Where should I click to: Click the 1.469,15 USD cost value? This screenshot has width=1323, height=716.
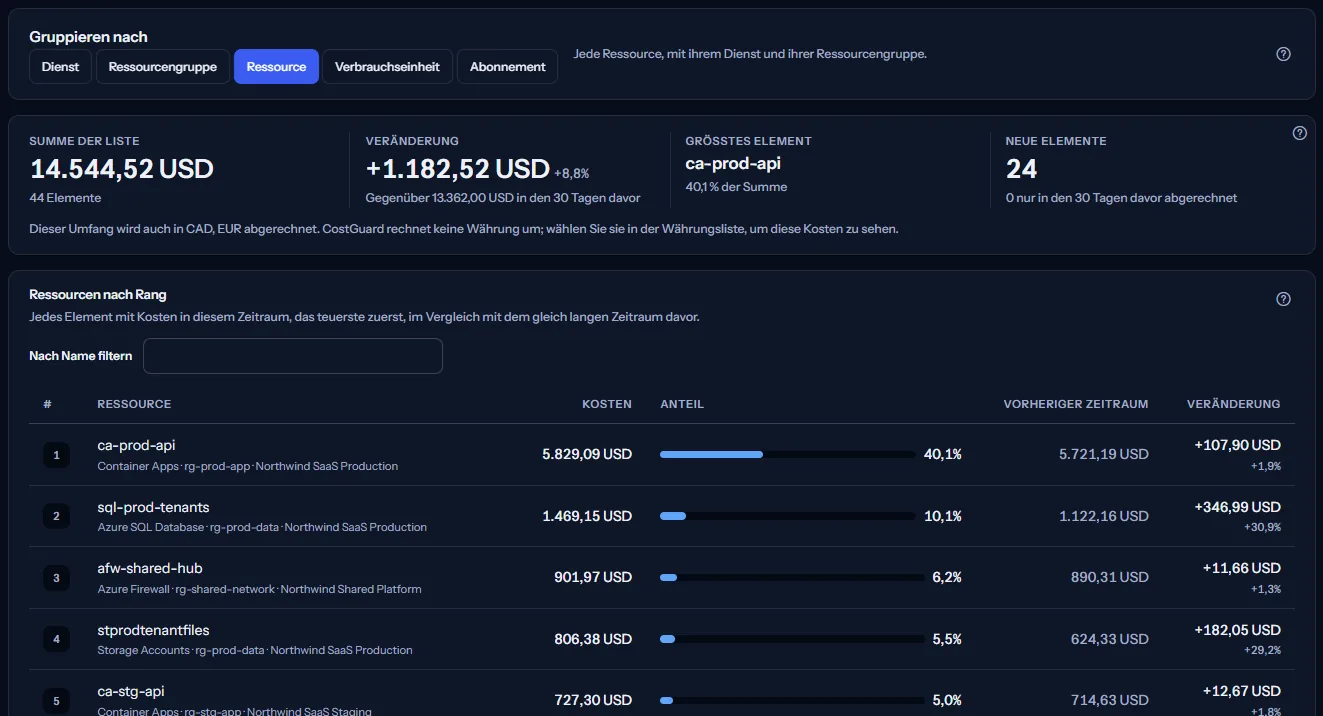click(587, 516)
